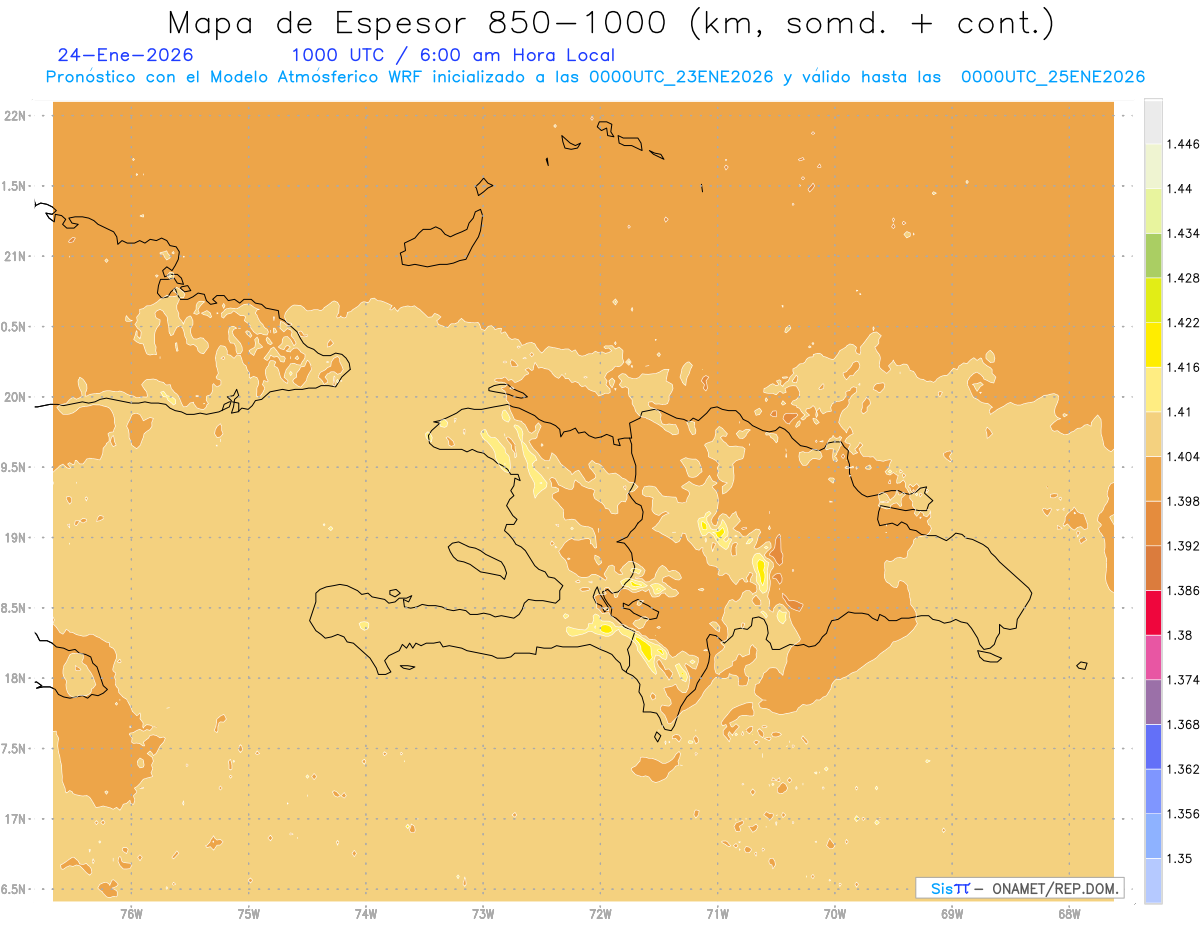1200x927 pixels.
Task: Click the pink legend color swatch
Action: 1153,657
